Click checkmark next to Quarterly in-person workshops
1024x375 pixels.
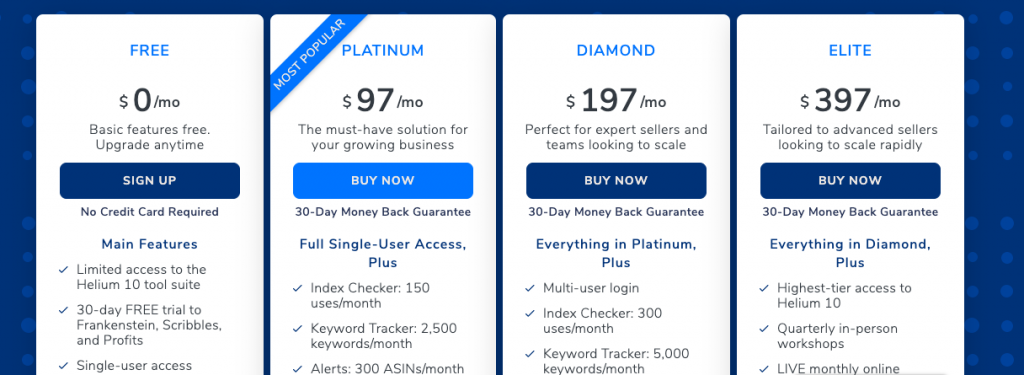[764, 328]
